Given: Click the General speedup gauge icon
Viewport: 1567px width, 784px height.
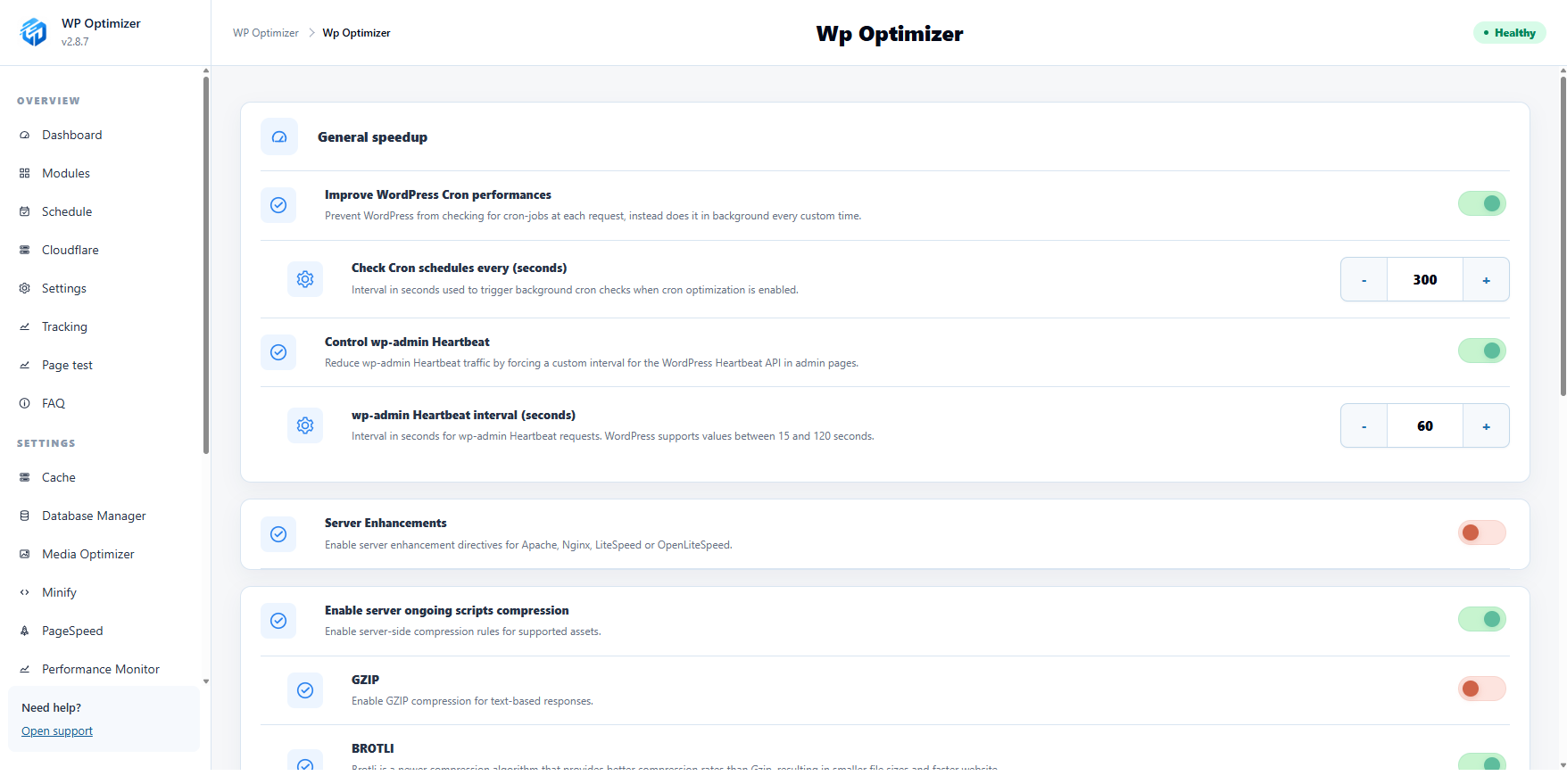Looking at the screenshot, I should coord(279,137).
